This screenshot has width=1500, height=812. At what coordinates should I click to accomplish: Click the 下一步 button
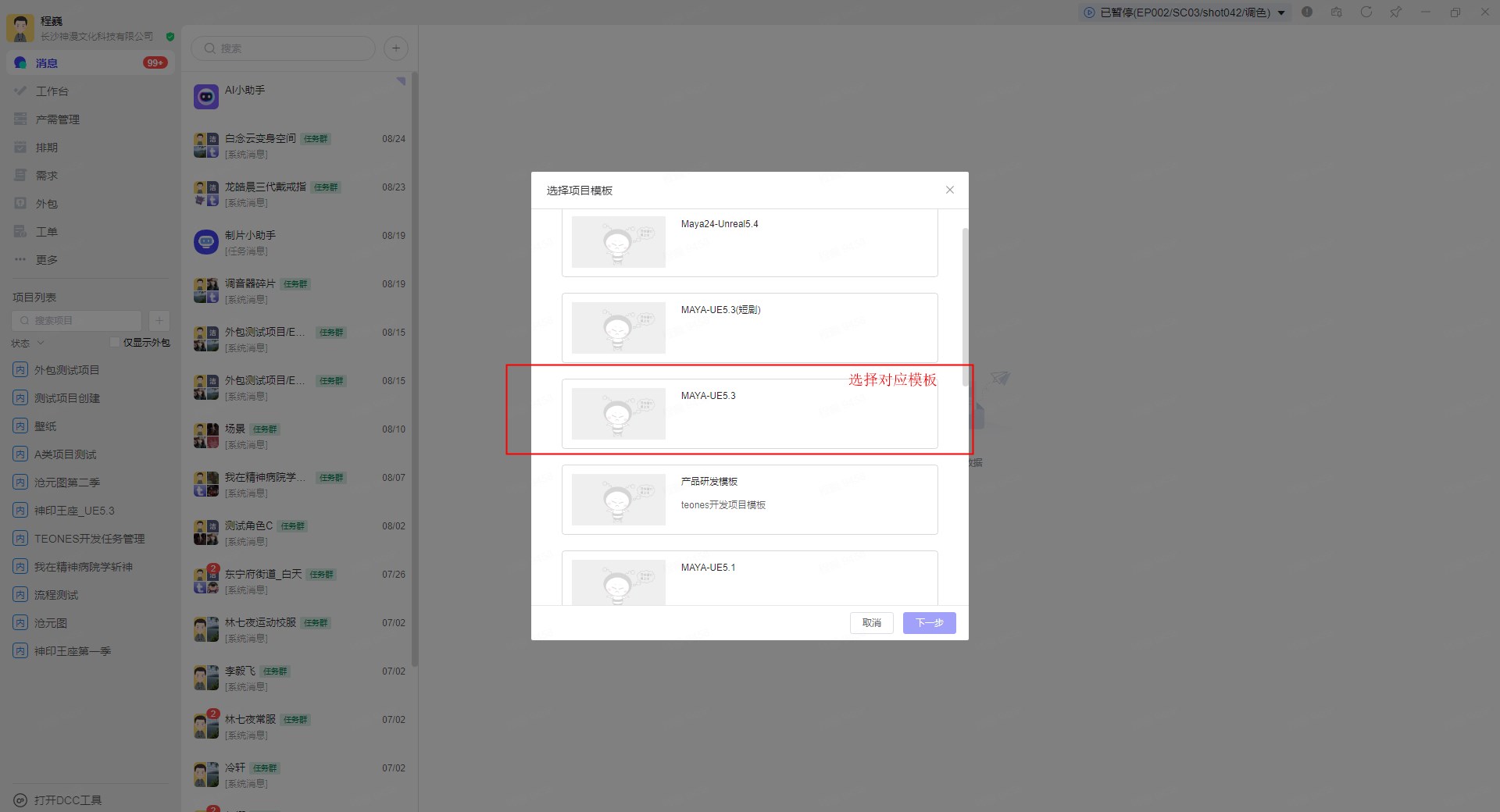tap(929, 623)
